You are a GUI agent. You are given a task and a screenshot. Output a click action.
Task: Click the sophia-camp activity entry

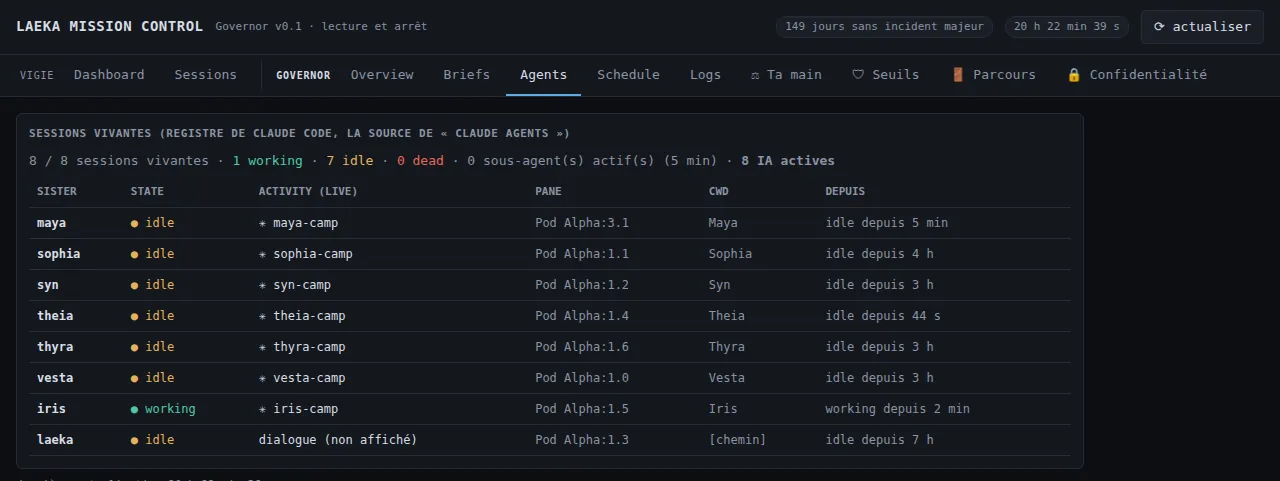305,254
